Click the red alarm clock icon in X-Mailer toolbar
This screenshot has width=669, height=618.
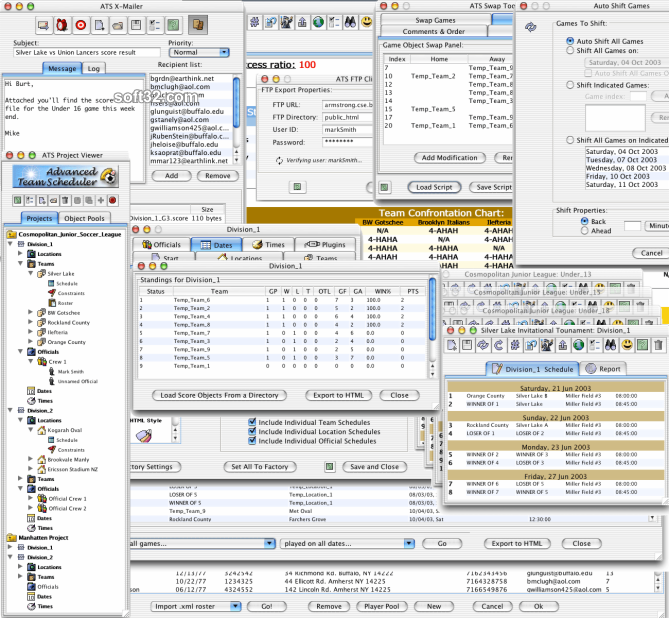coord(62,25)
